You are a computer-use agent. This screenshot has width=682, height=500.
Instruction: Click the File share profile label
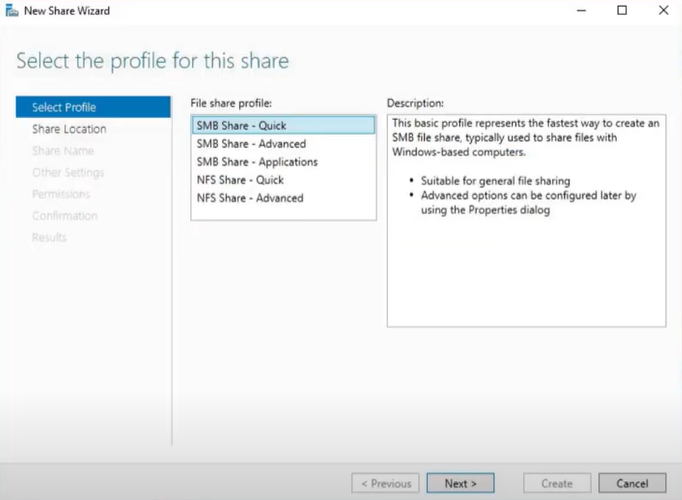click(x=231, y=103)
